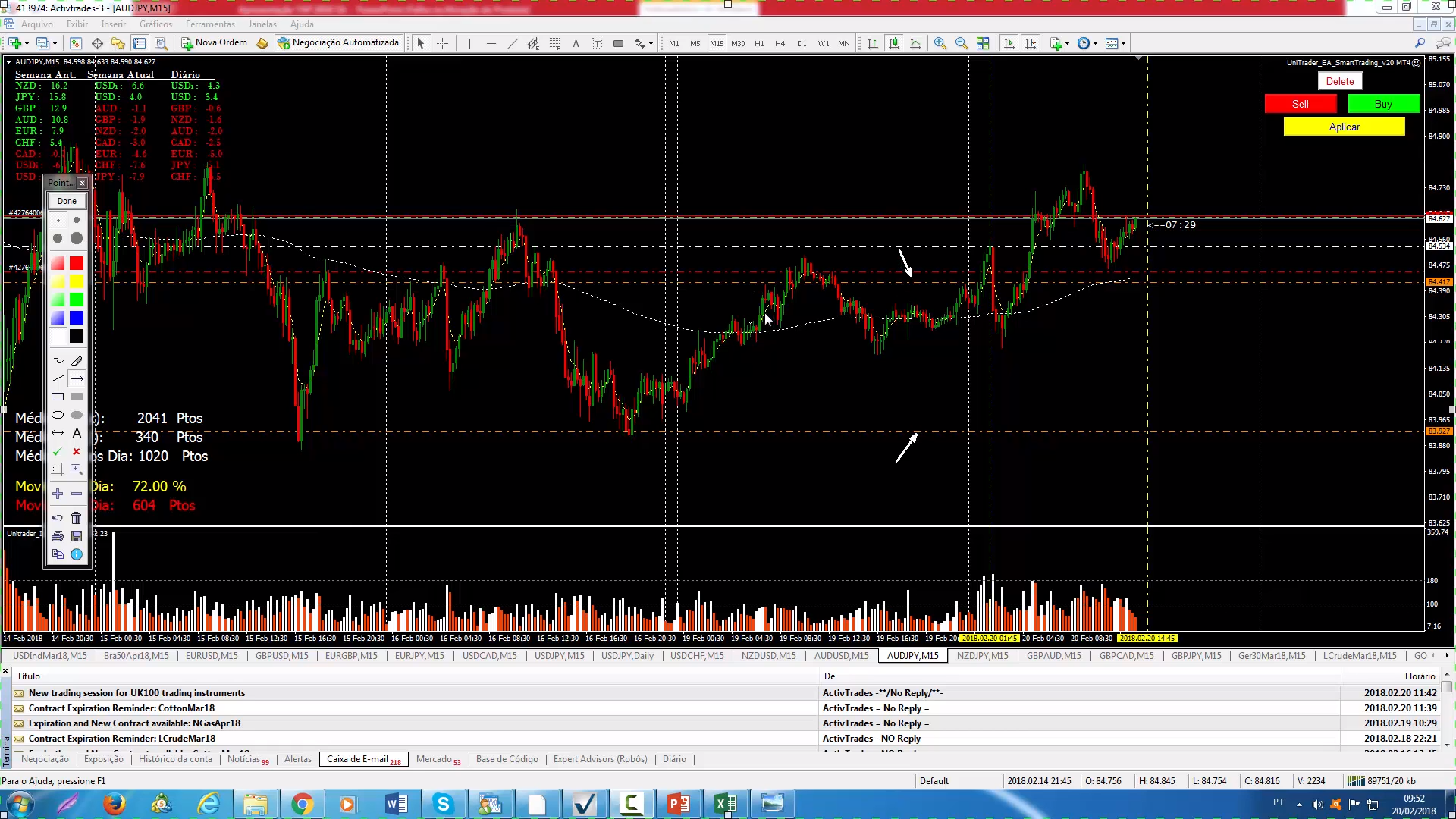Switch timeframe to H4
The width and height of the screenshot is (1456, 819).
[x=780, y=43]
